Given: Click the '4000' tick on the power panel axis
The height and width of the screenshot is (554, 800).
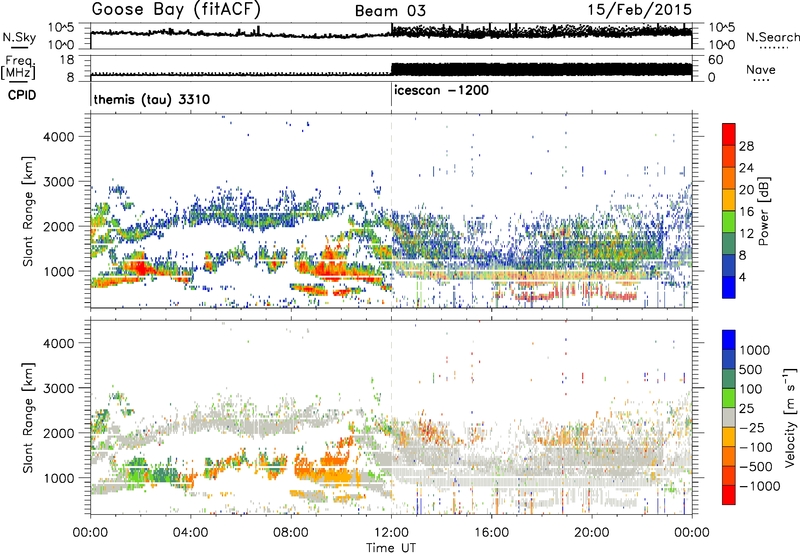Looking at the screenshot, I should 59,137.
